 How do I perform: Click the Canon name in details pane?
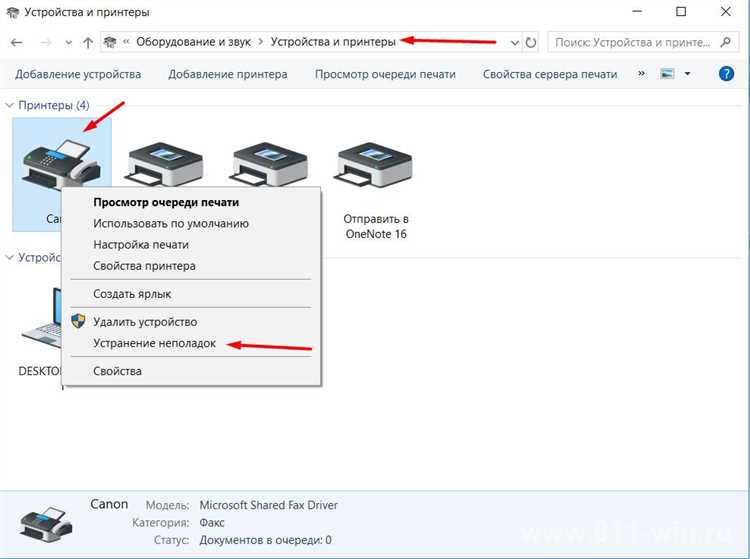point(109,504)
